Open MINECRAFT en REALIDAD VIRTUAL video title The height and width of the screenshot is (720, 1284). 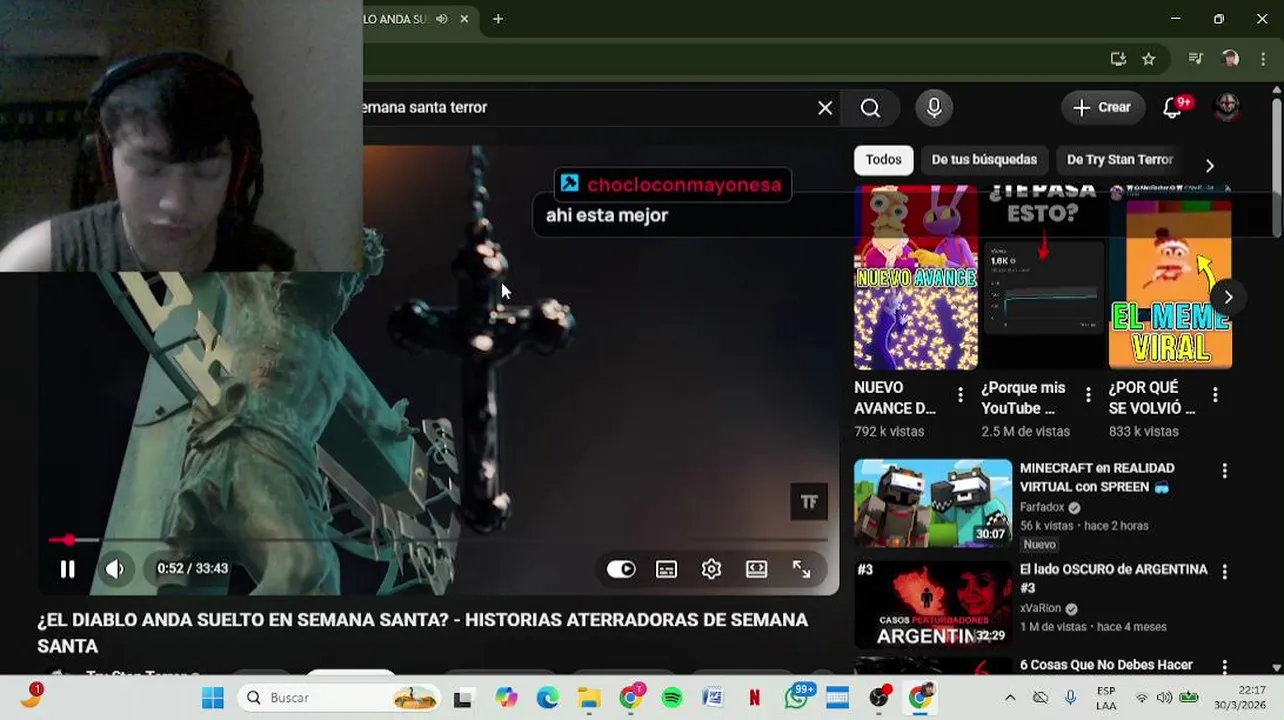tap(1097, 478)
